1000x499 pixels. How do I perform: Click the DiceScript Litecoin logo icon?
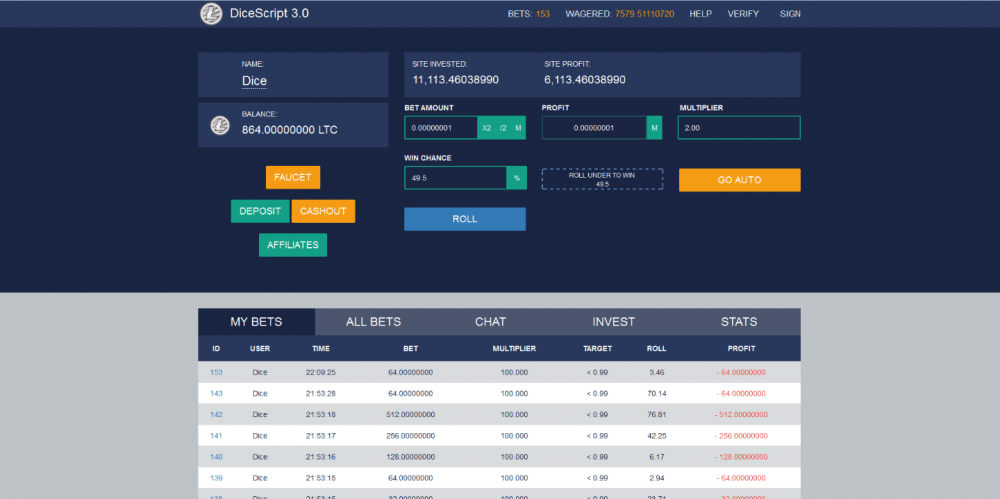pyautogui.click(x=211, y=13)
